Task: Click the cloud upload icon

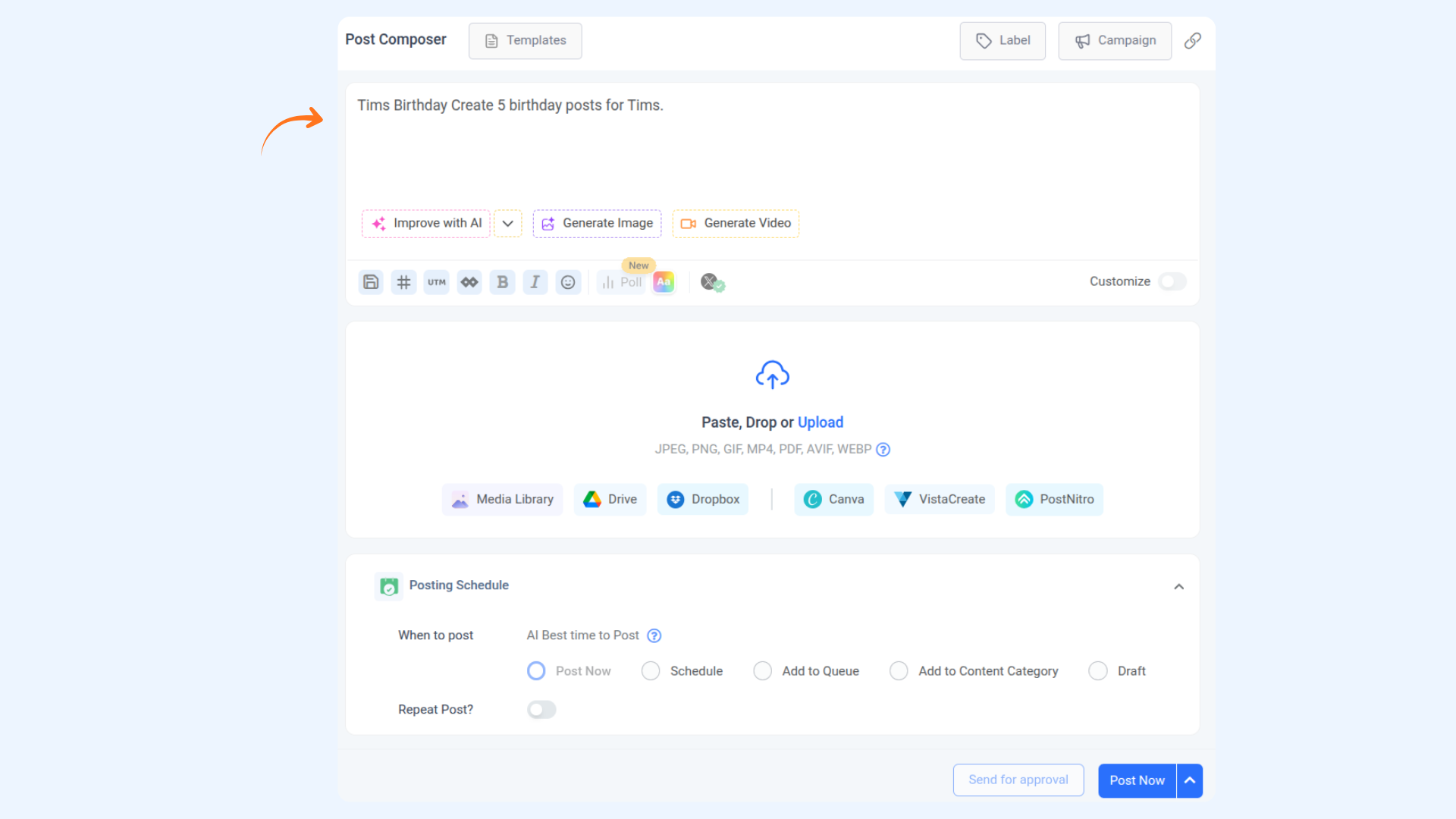Action: pos(773,375)
